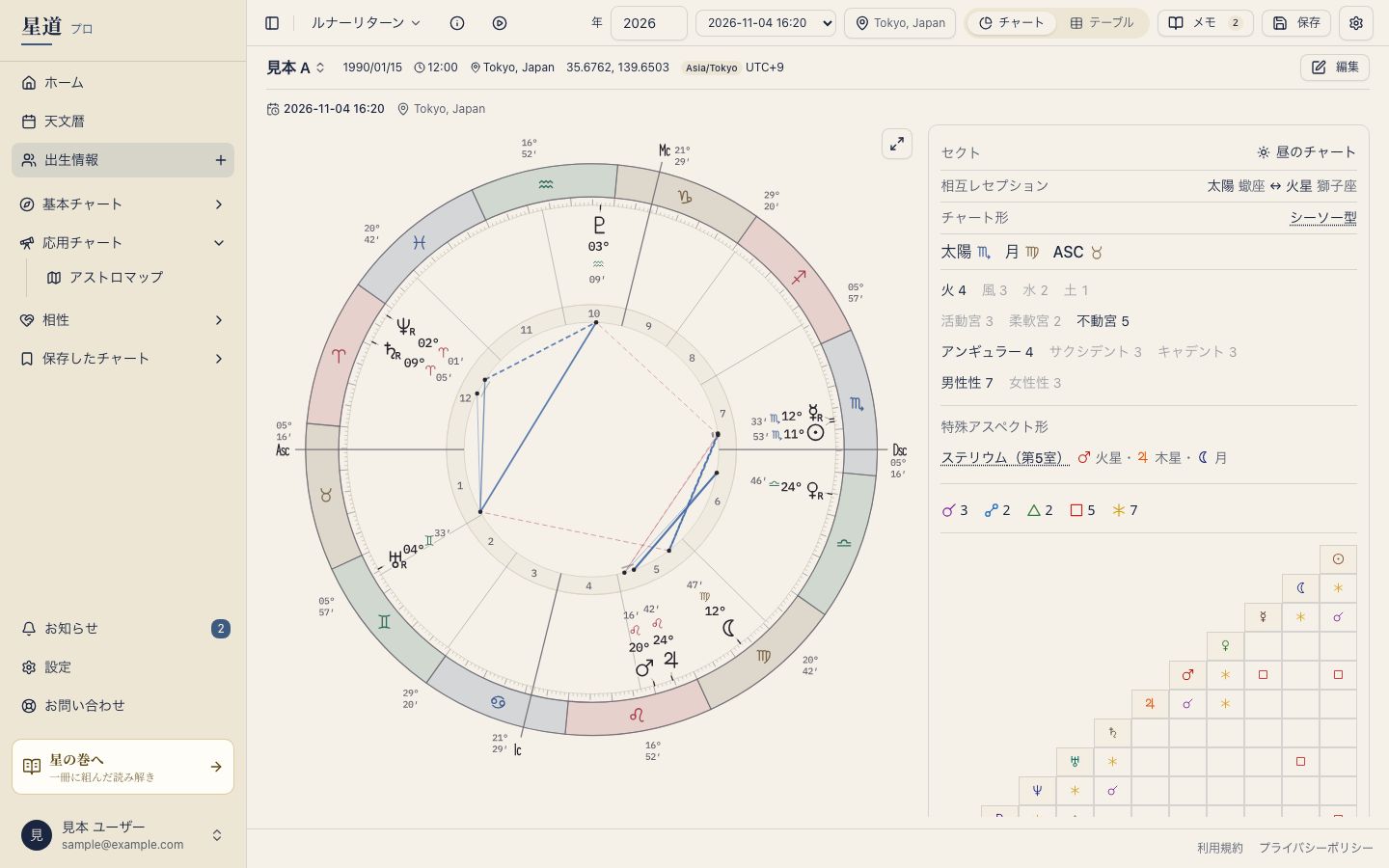Image resolution: width=1389 pixels, height=868 pixels.
Task: Open お知らせ notifications
Action: [x=123, y=629]
